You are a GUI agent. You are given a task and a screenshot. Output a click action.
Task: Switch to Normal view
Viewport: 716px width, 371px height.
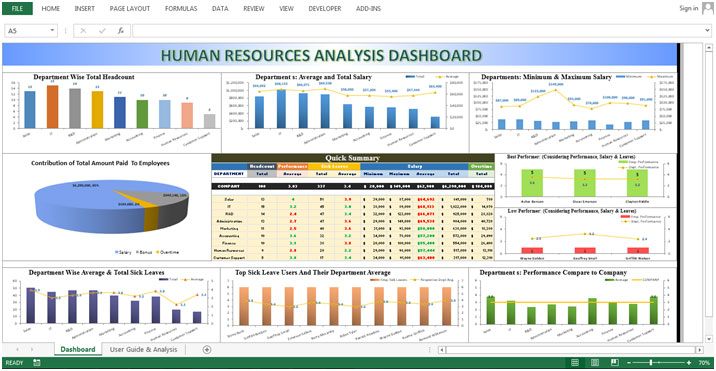[x=575, y=363]
